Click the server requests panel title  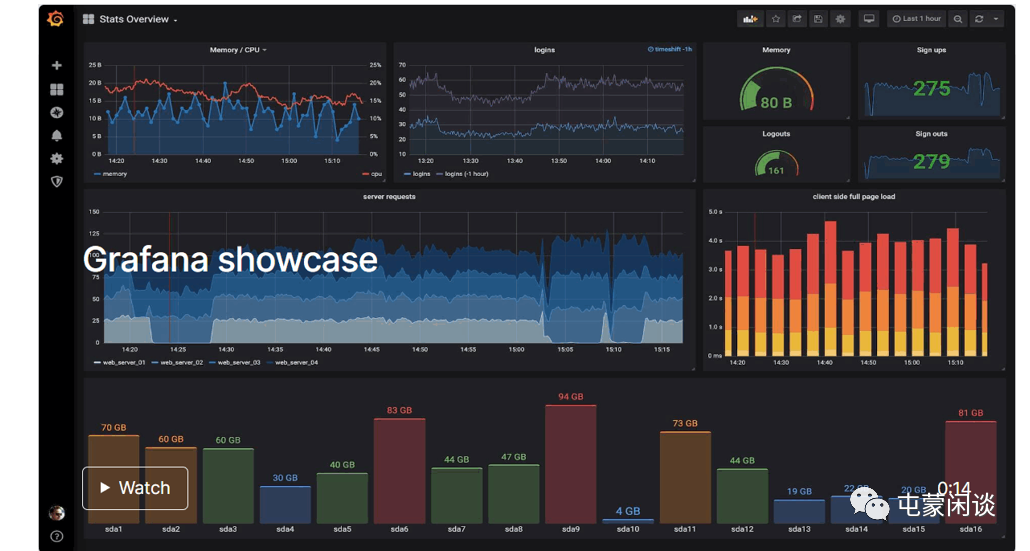[x=389, y=196]
